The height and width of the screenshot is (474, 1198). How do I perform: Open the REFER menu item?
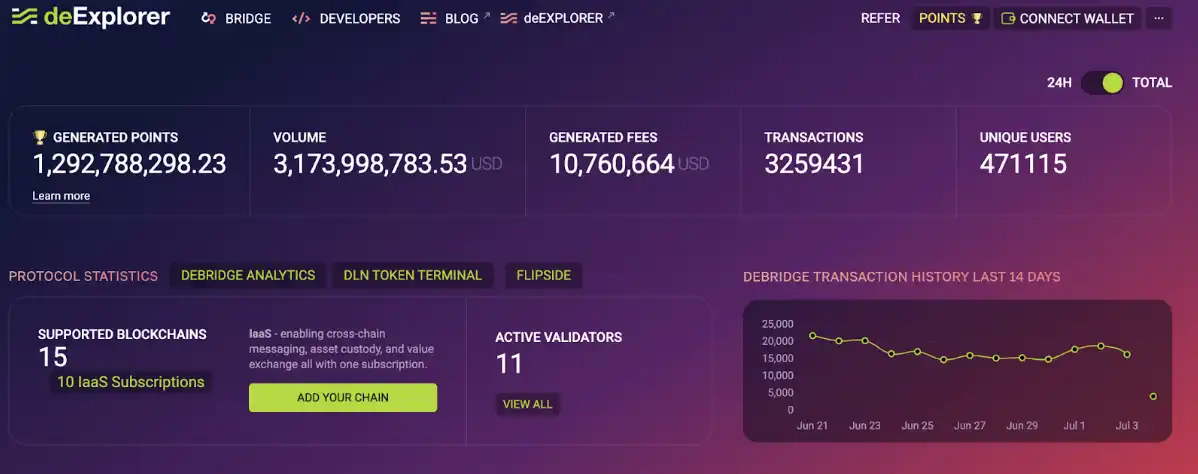(x=880, y=18)
